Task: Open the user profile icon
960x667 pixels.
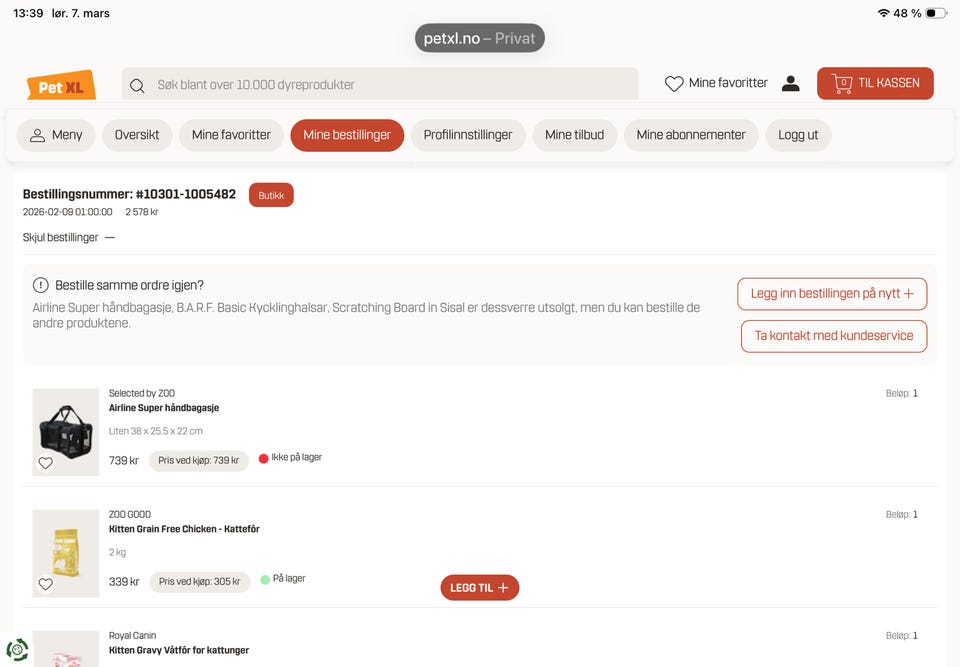Action: pos(790,83)
